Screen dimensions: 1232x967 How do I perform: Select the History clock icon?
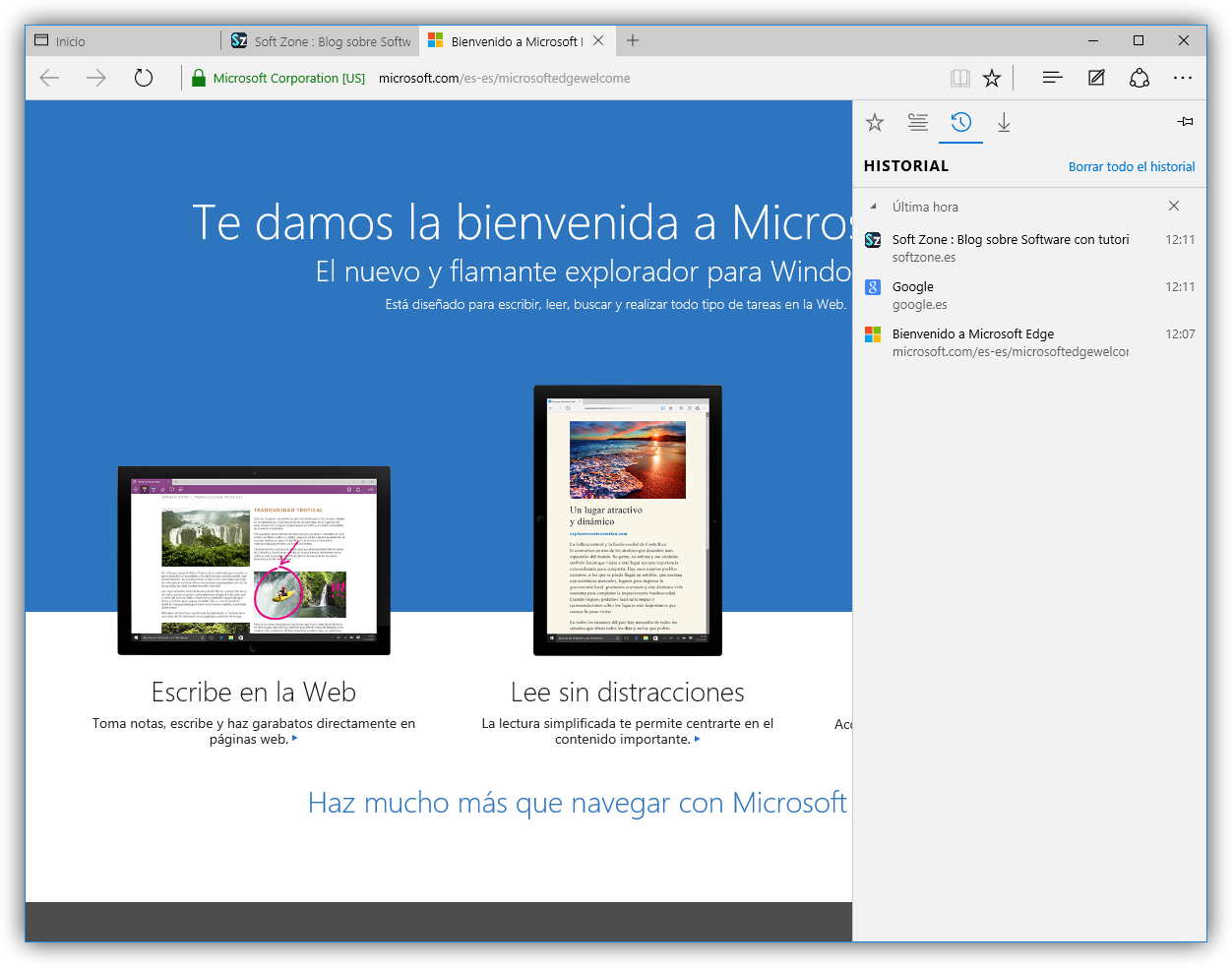click(961, 122)
